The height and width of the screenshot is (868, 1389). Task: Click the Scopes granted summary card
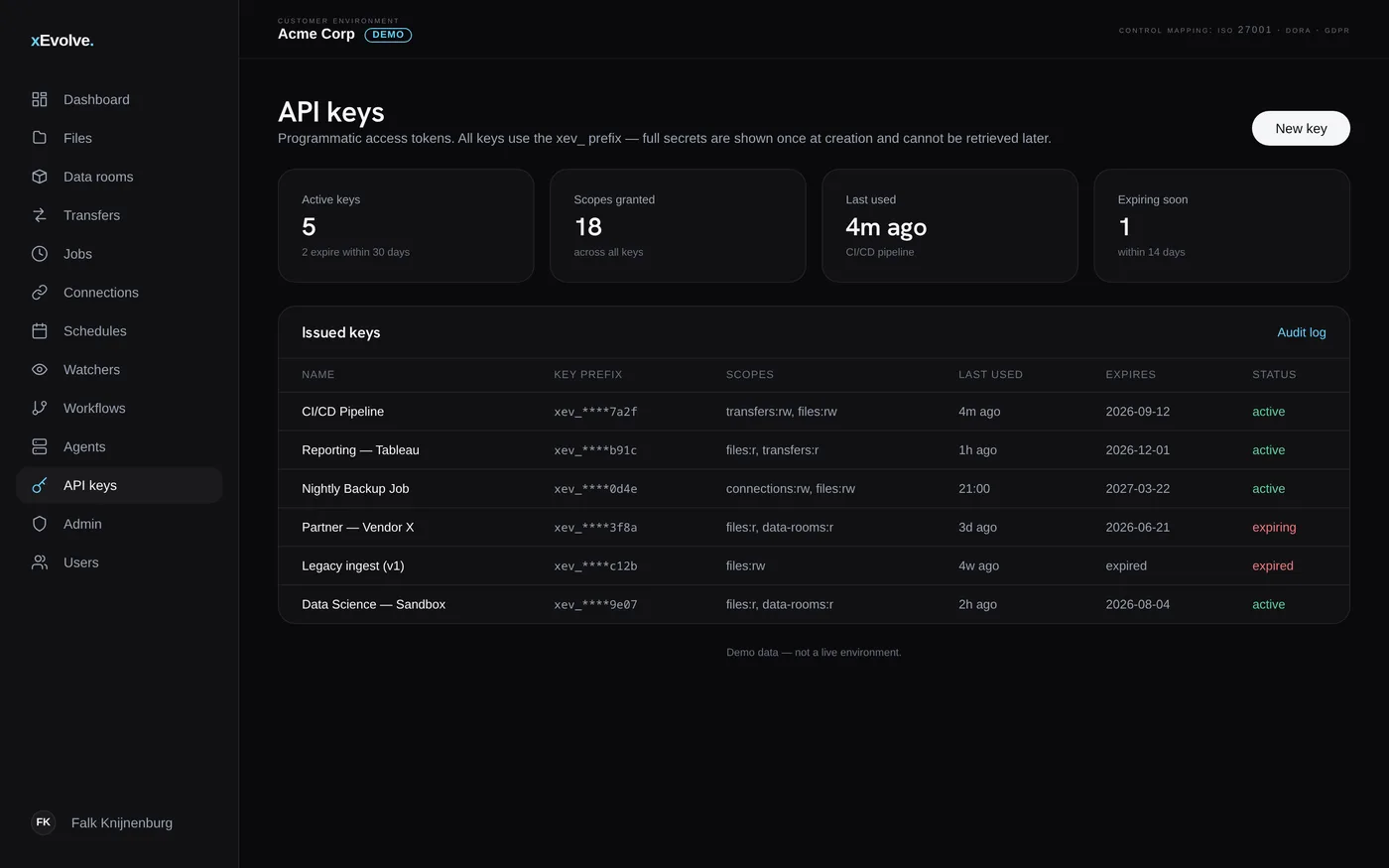(x=678, y=225)
